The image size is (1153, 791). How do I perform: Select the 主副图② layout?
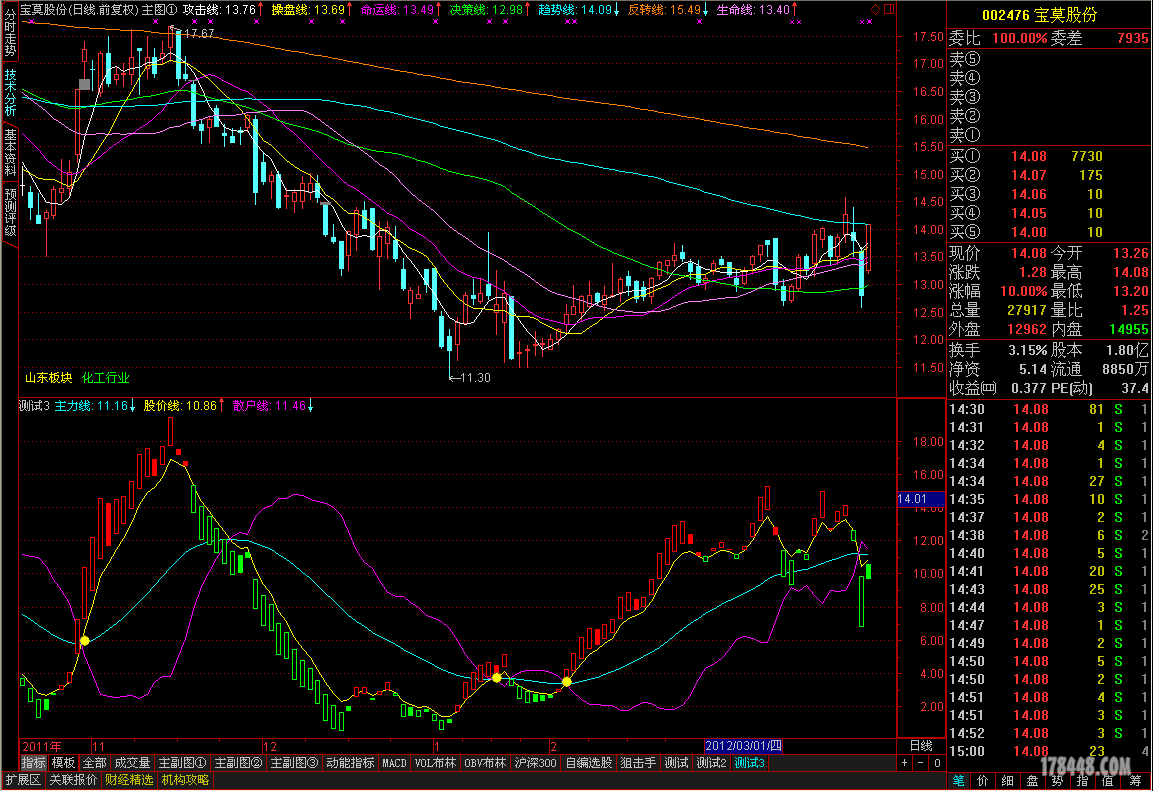point(238,763)
